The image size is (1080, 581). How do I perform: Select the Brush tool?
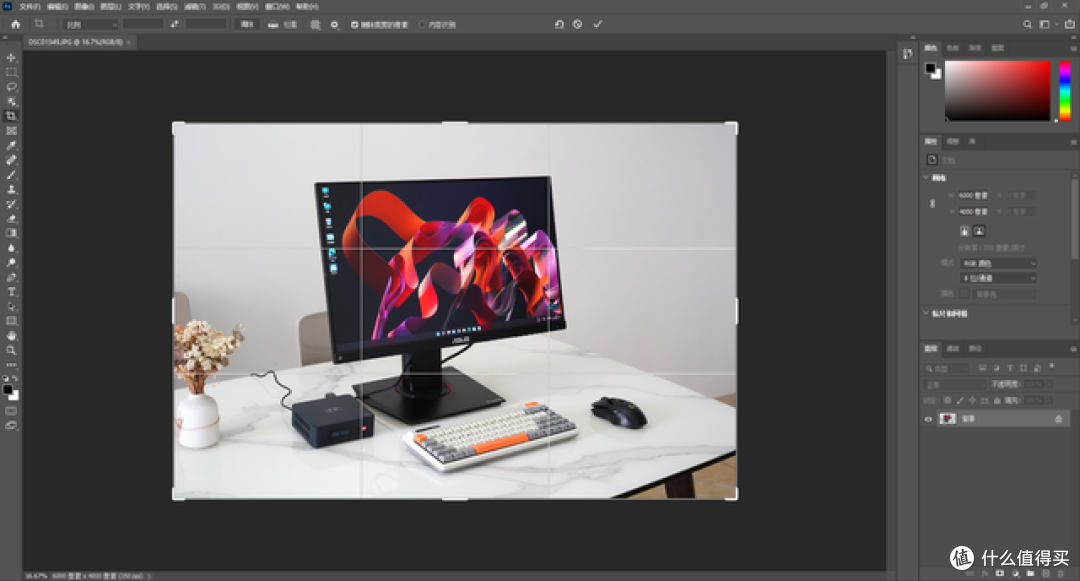click(x=11, y=175)
